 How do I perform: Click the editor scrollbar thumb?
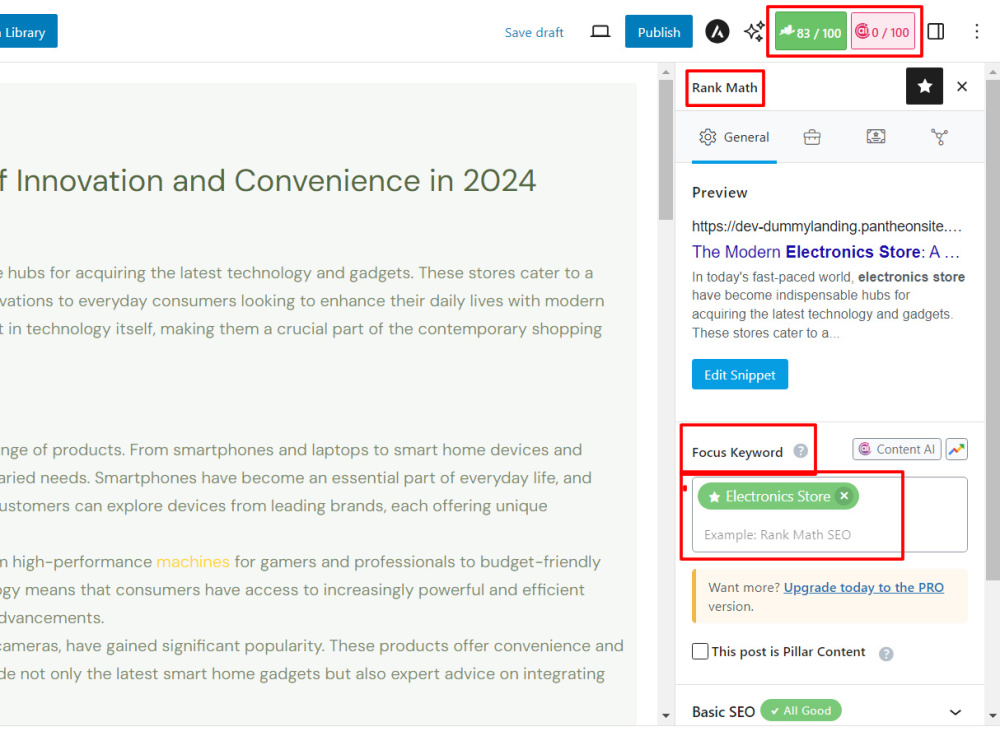coord(666,150)
